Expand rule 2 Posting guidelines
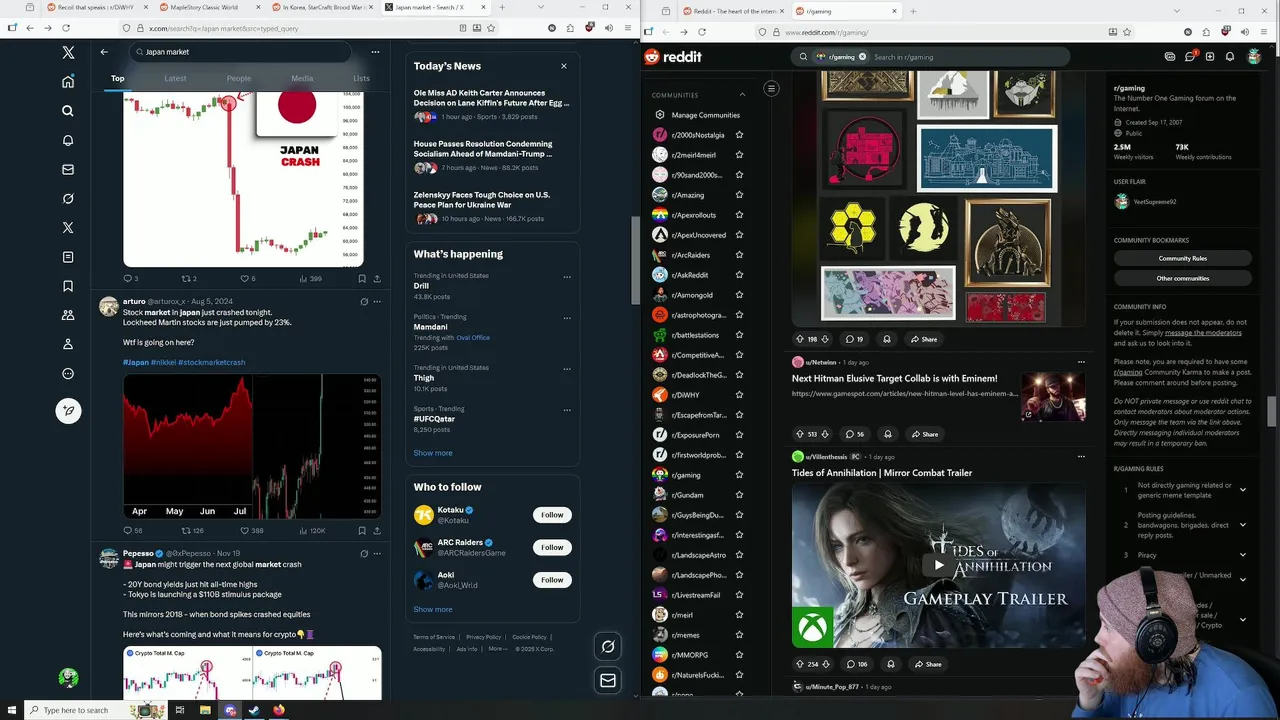The width and height of the screenshot is (1280, 720). click(x=1243, y=525)
